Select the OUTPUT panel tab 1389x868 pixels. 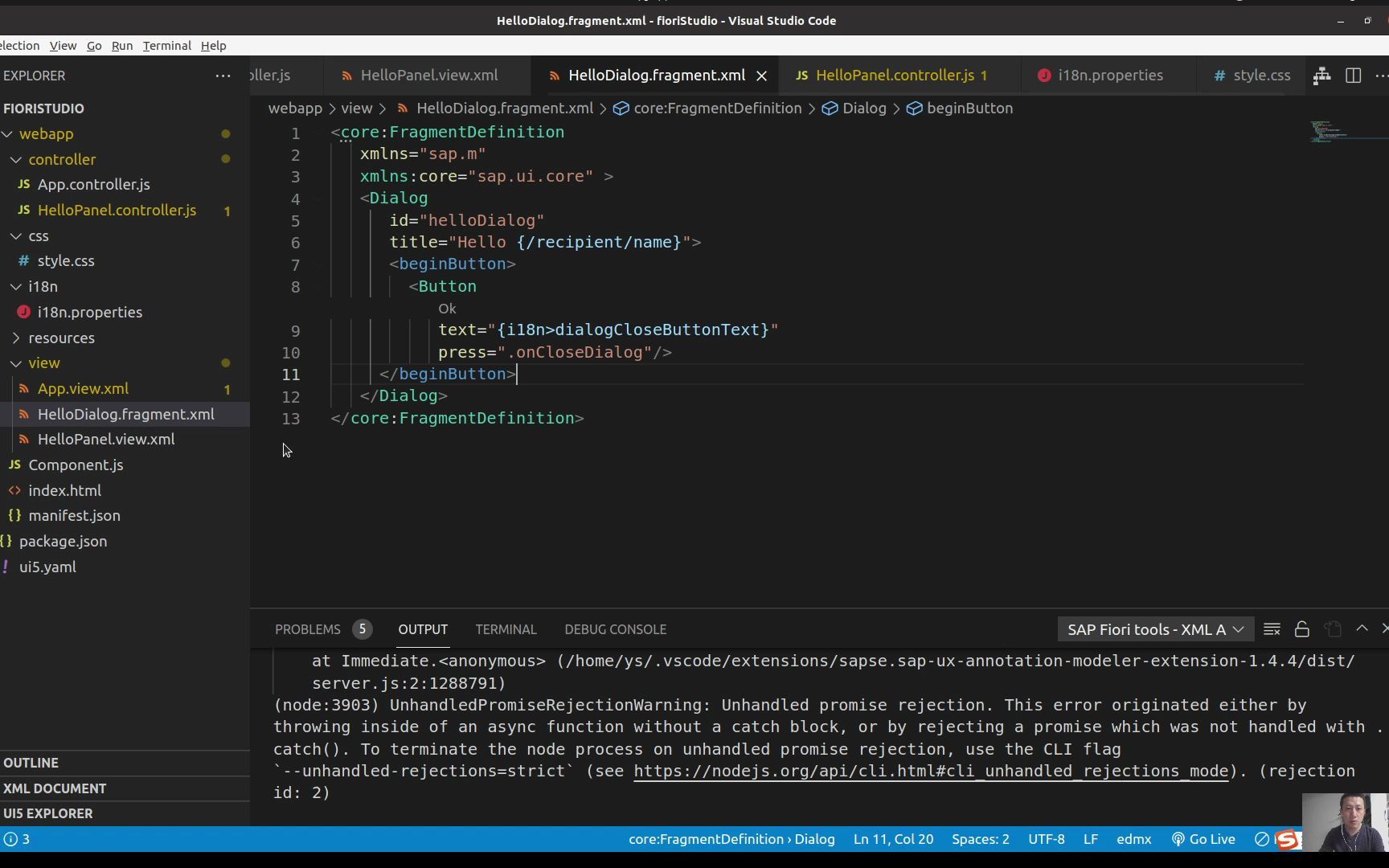[x=423, y=629]
